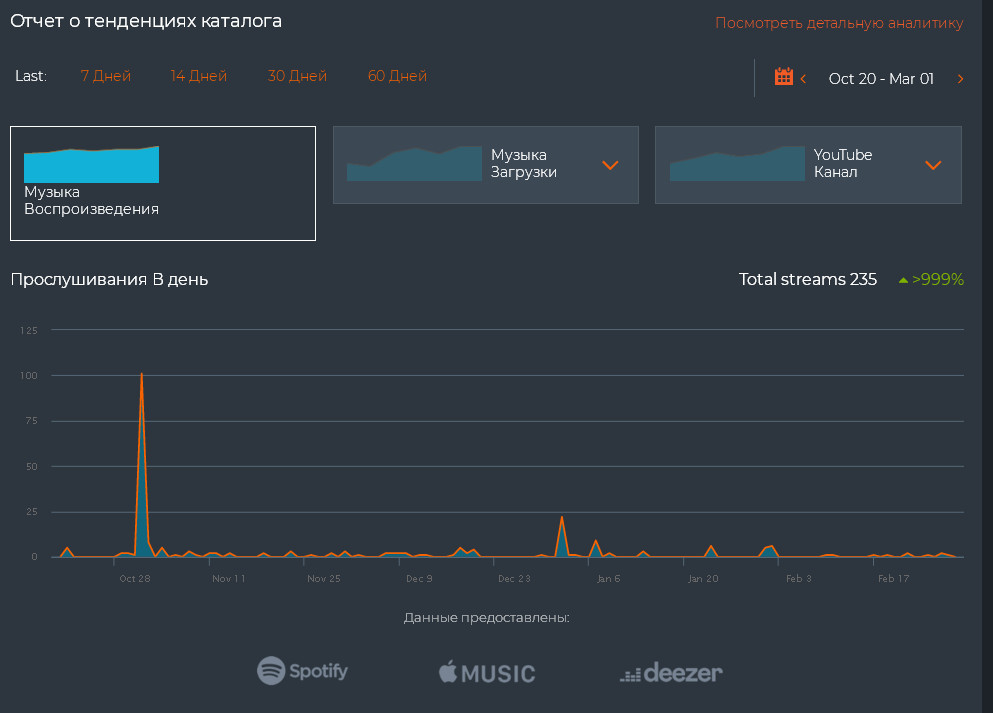Click the Музыка Воспроизведения mini chart
Viewport: 993px width, 713px height.
pyautogui.click(x=91, y=164)
